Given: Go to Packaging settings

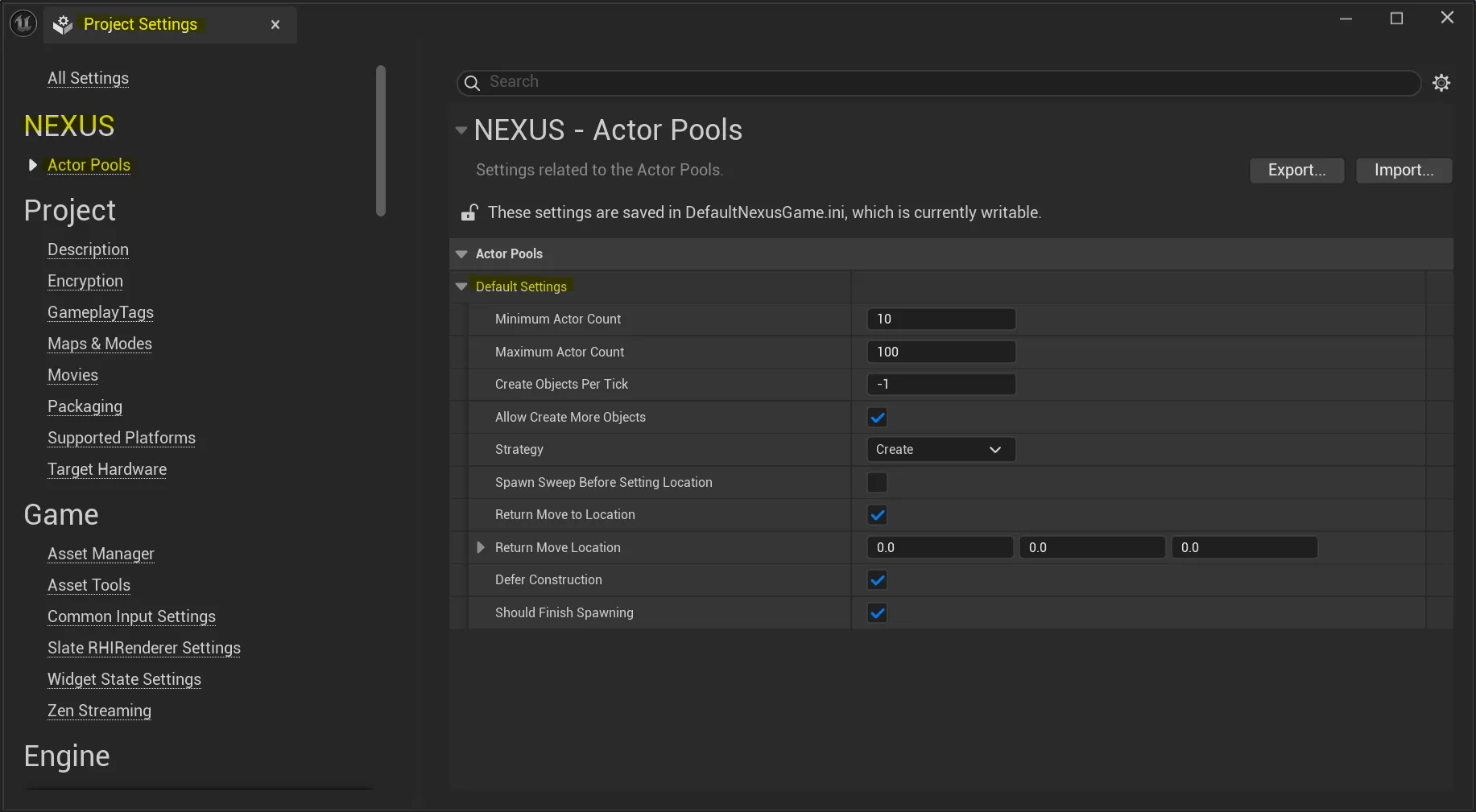Looking at the screenshot, I should pos(85,406).
